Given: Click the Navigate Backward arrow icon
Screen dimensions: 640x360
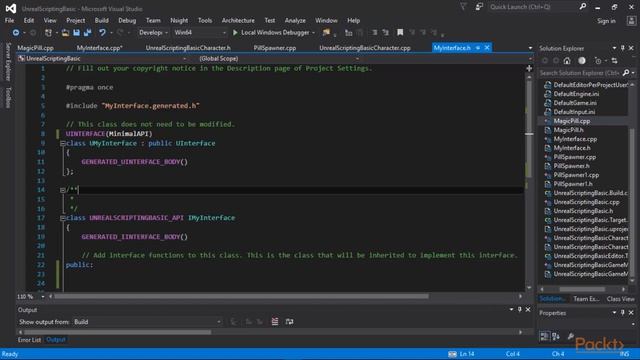Looking at the screenshot, I should tap(16, 32).
